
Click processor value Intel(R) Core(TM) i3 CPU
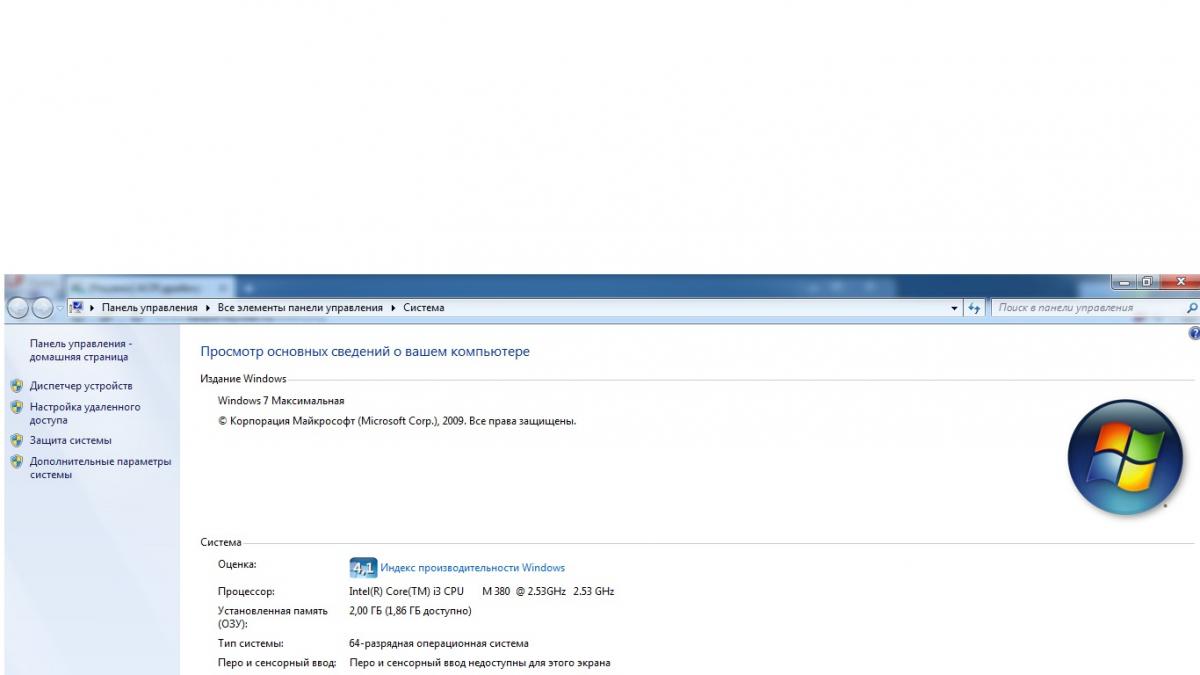coord(481,591)
